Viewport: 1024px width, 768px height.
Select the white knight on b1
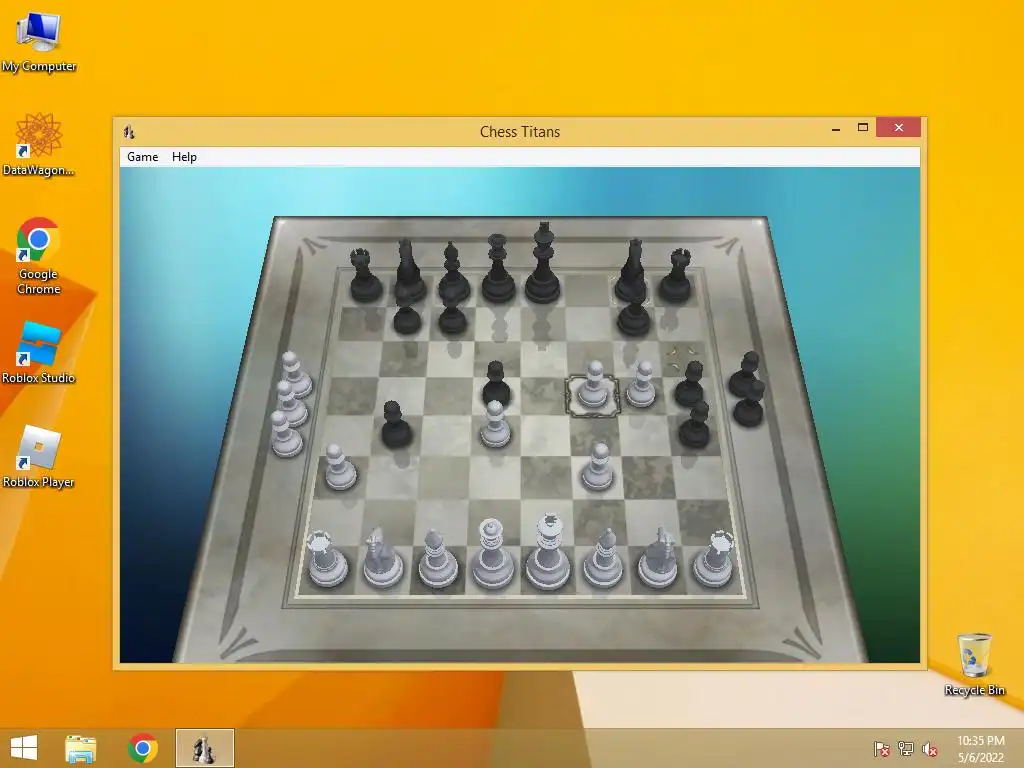pyautogui.click(x=383, y=557)
